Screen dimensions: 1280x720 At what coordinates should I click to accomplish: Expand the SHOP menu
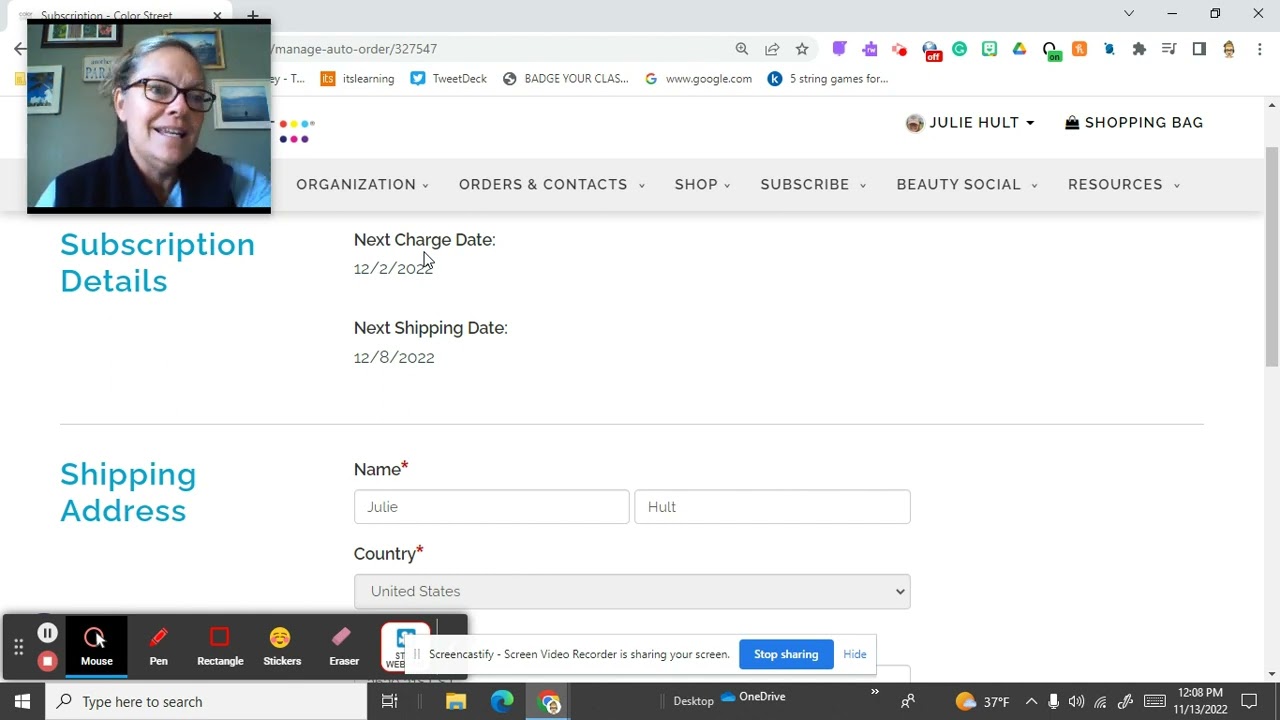(x=703, y=185)
